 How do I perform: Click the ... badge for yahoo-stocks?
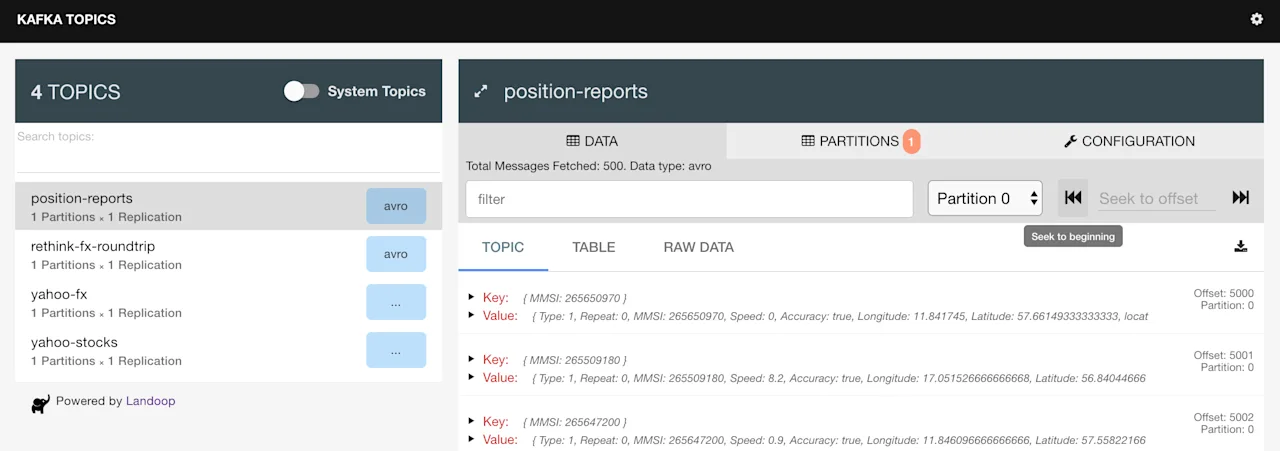point(396,350)
